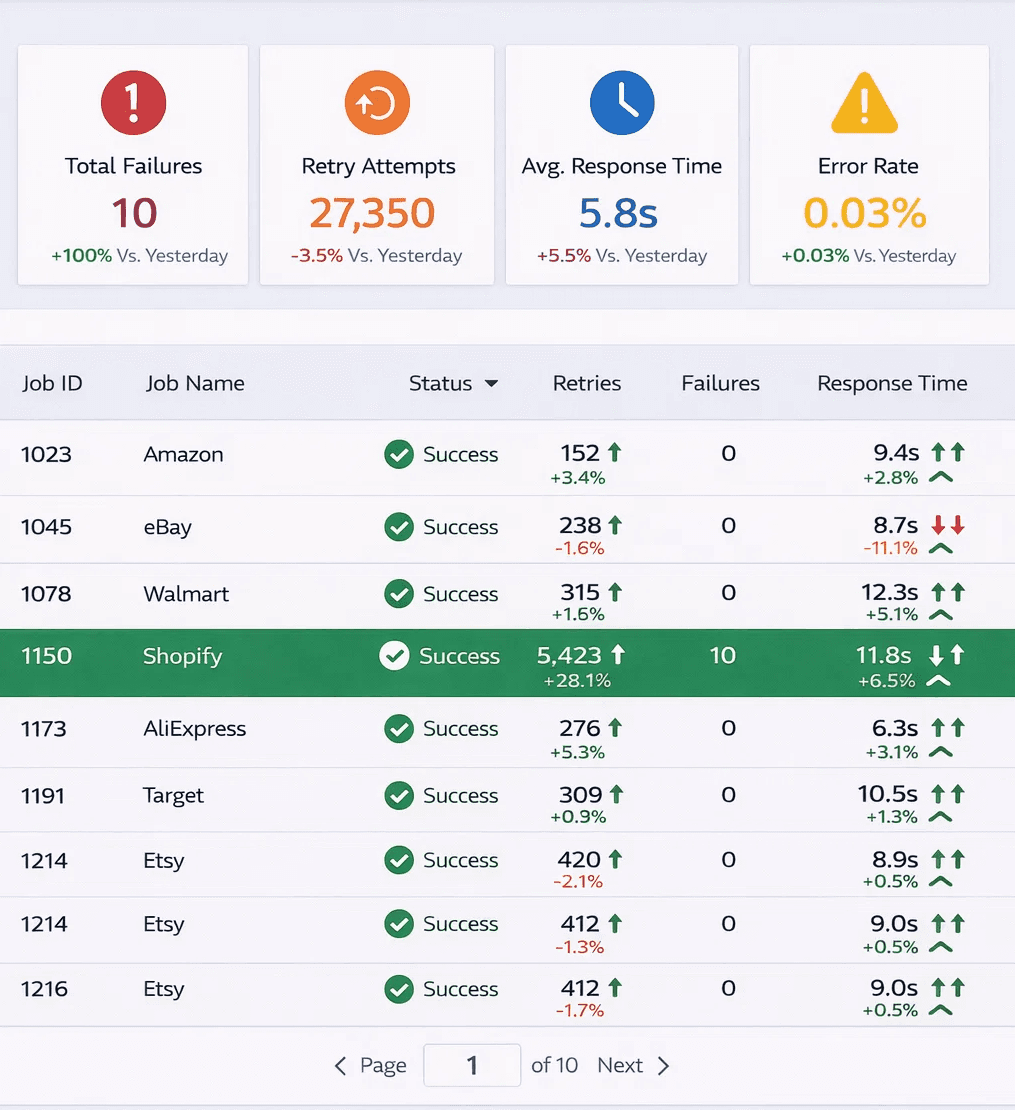Viewport: 1015px width, 1110px height.
Task: Expand the chevron under AliExpress response time
Action: [x=941, y=752]
